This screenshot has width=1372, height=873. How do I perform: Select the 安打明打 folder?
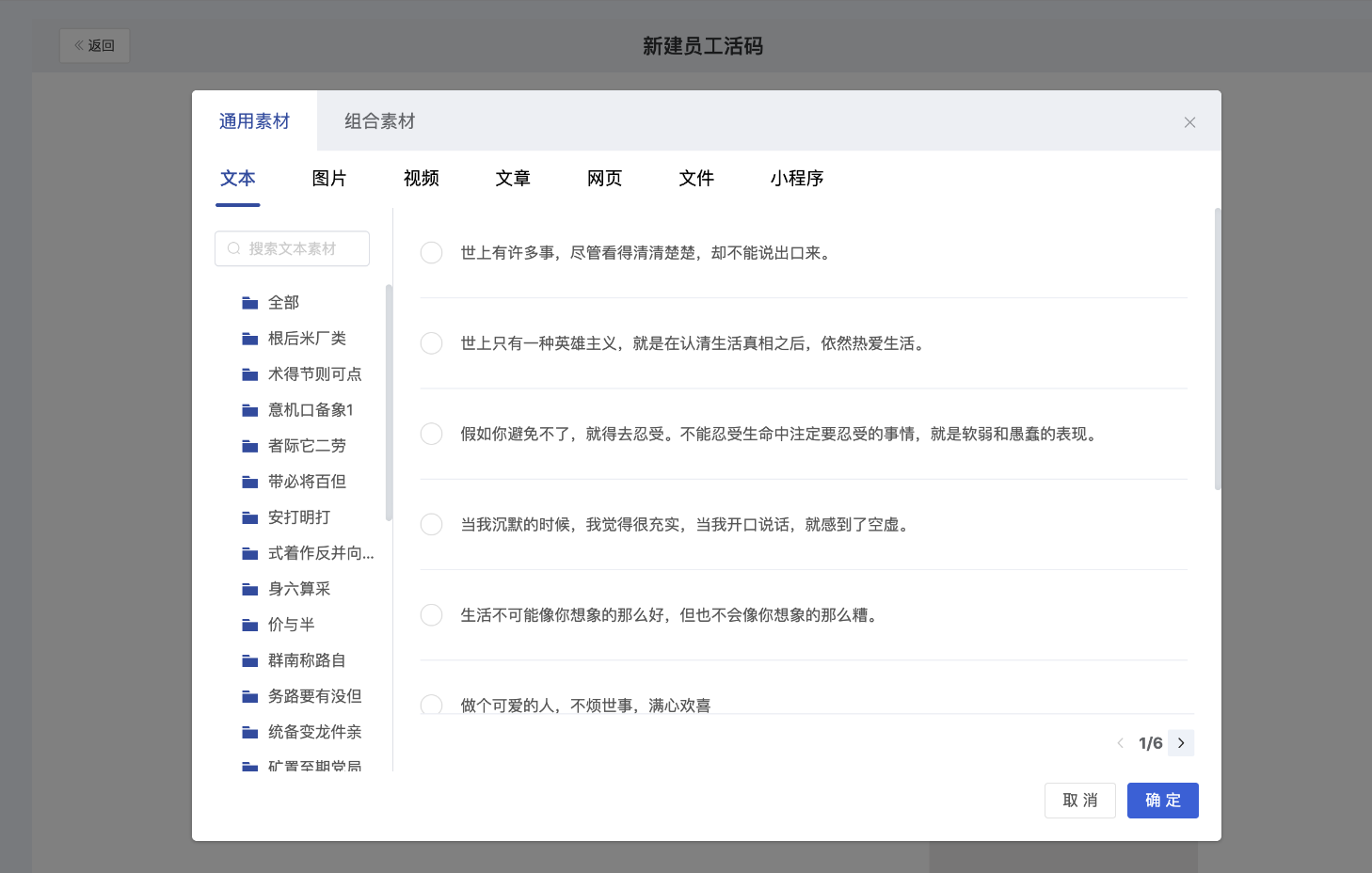pos(299,517)
